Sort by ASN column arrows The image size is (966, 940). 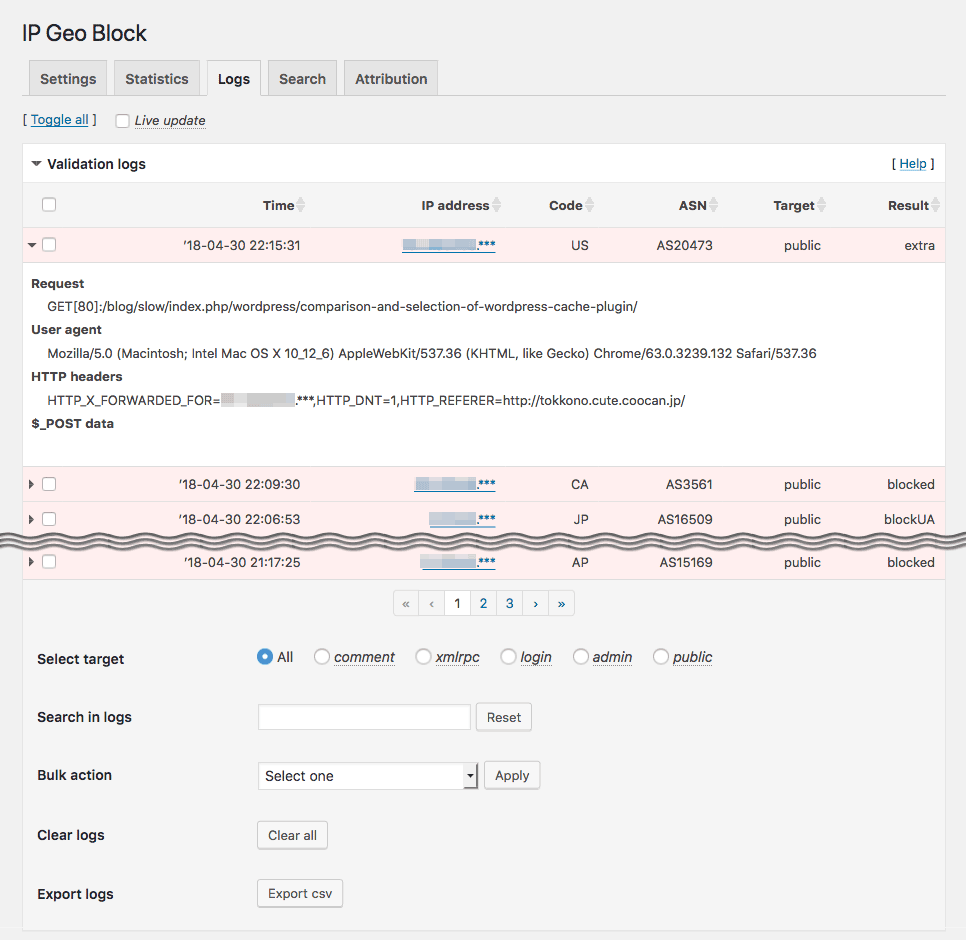point(714,205)
